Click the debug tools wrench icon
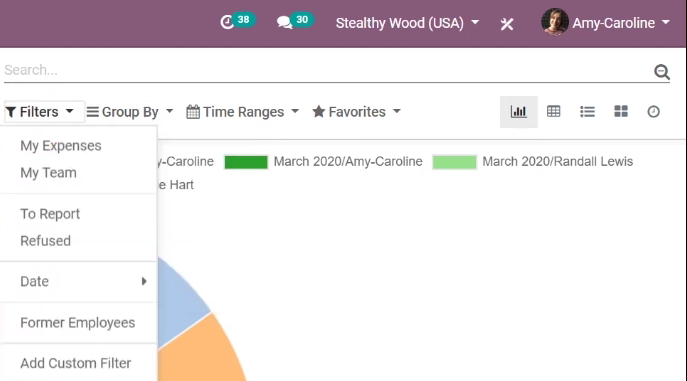Image resolution: width=687 pixels, height=381 pixels. [507, 24]
